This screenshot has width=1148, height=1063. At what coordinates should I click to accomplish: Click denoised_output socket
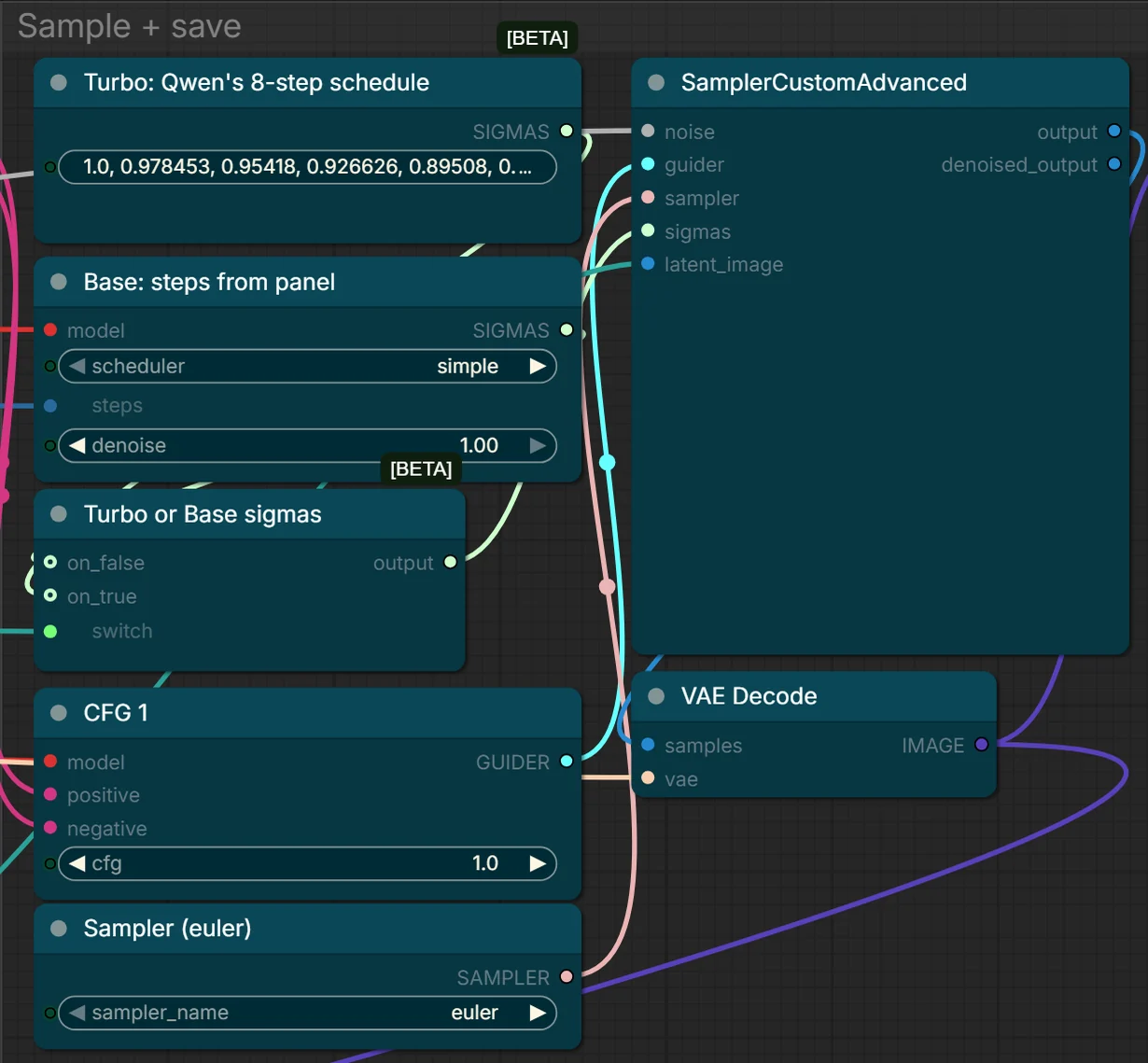tap(1114, 164)
